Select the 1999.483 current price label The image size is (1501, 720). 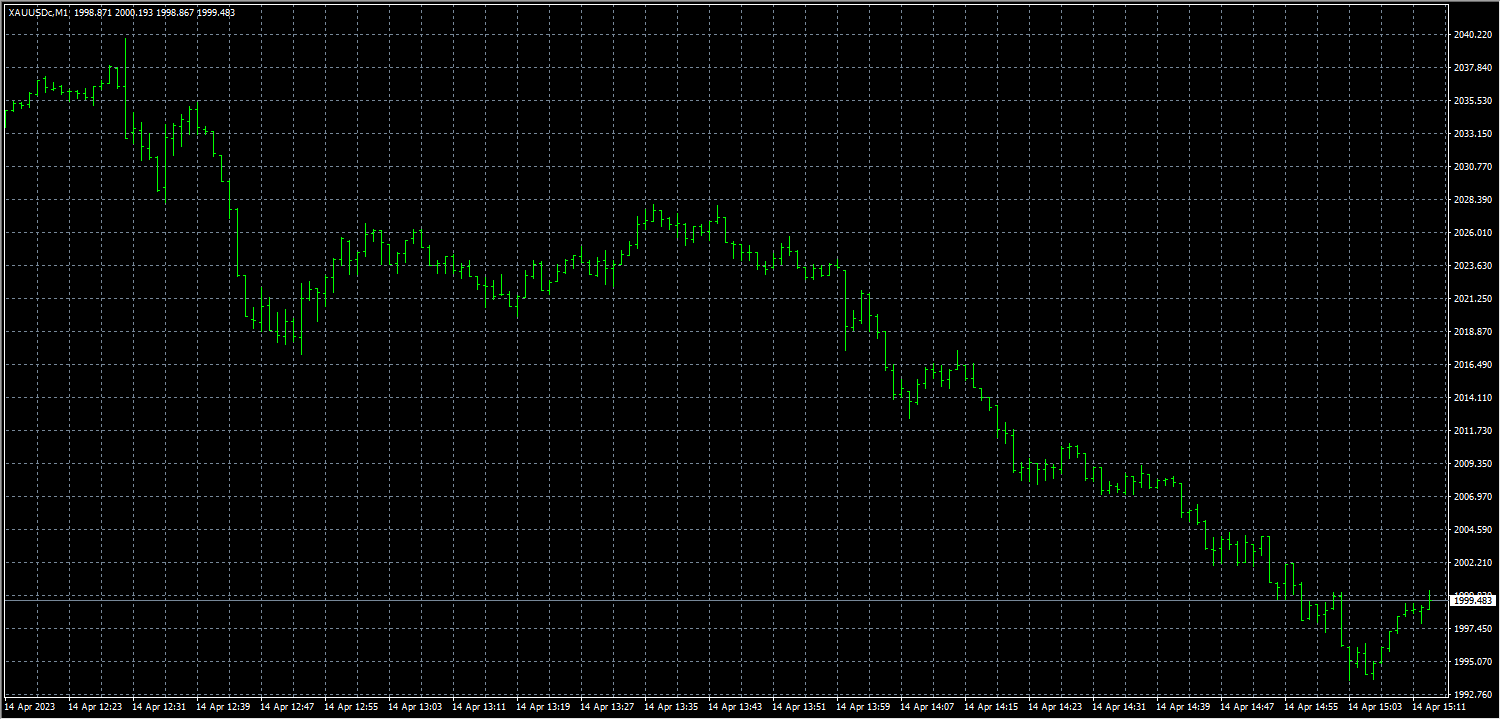pyautogui.click(x=1473, y=600)
